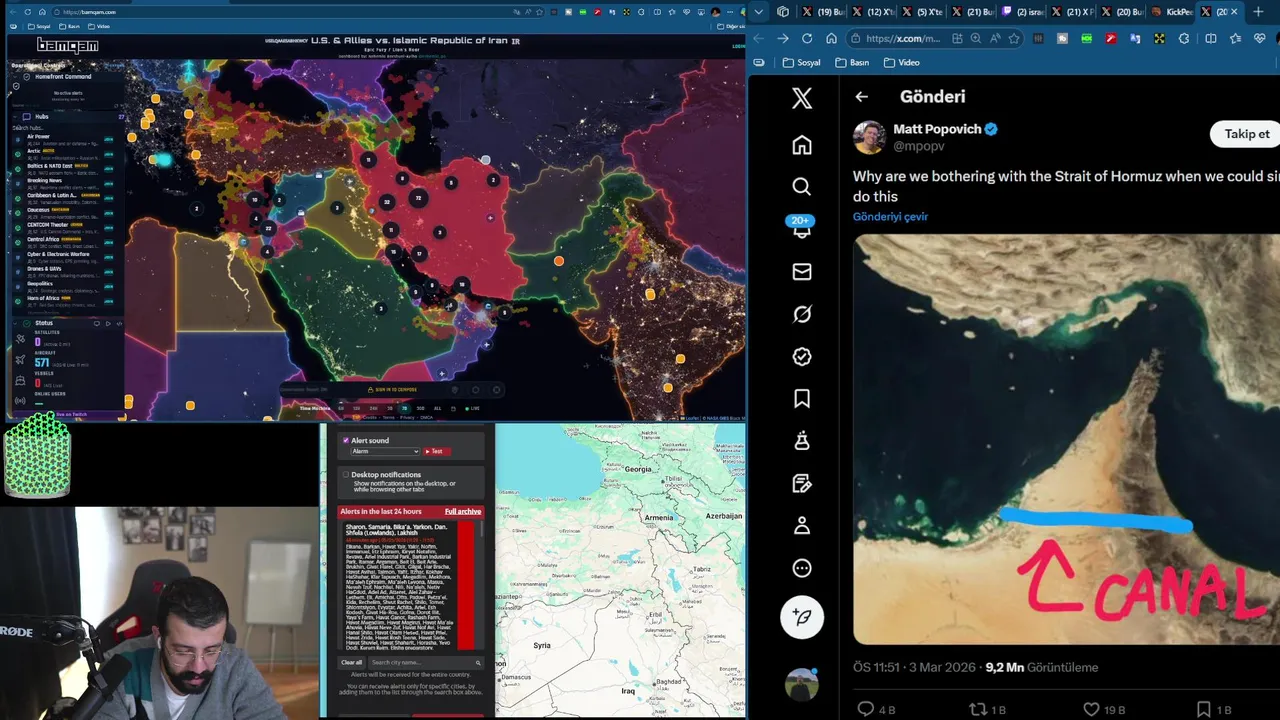1280x720 pixels.
Task: Click the repost icon with 1 B
Action: coord(978,709)
